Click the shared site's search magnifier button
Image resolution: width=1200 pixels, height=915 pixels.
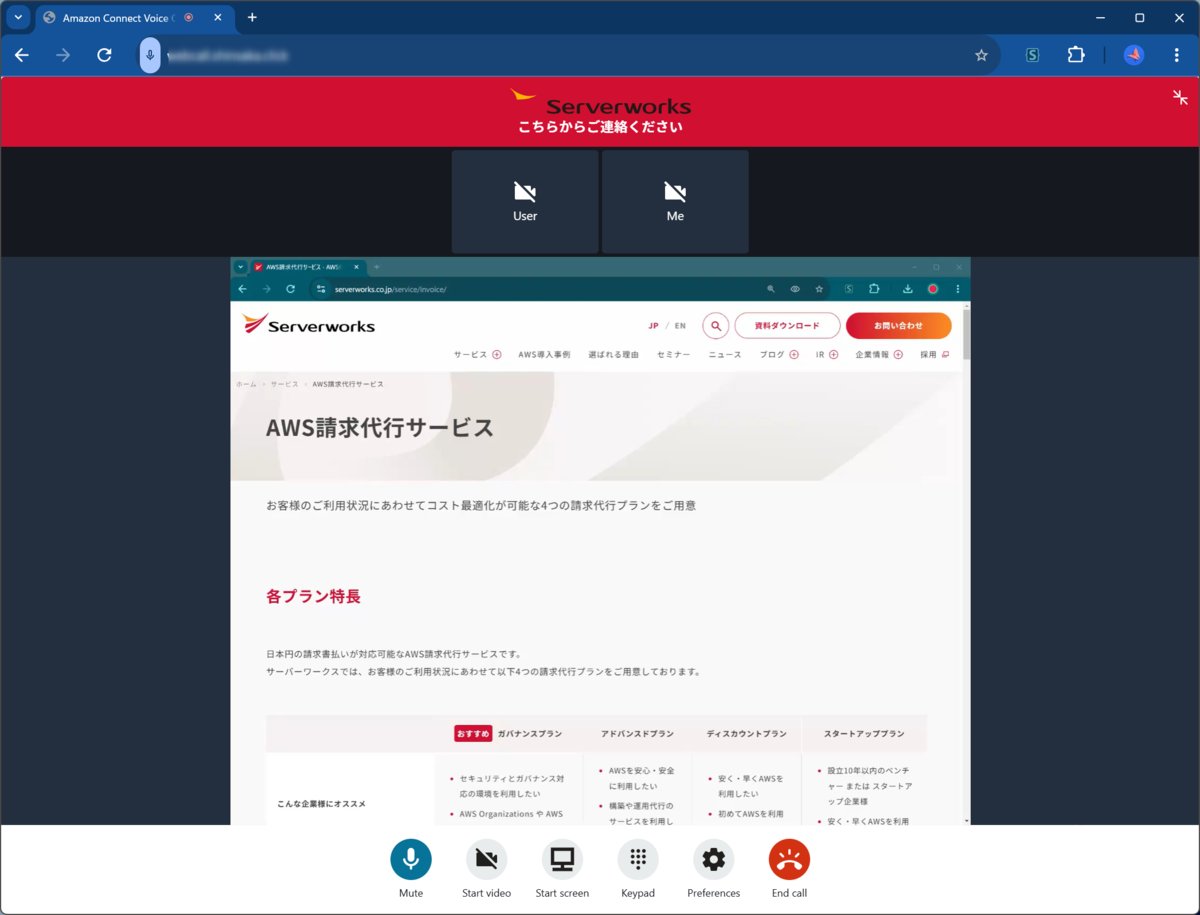coord(715,326)
